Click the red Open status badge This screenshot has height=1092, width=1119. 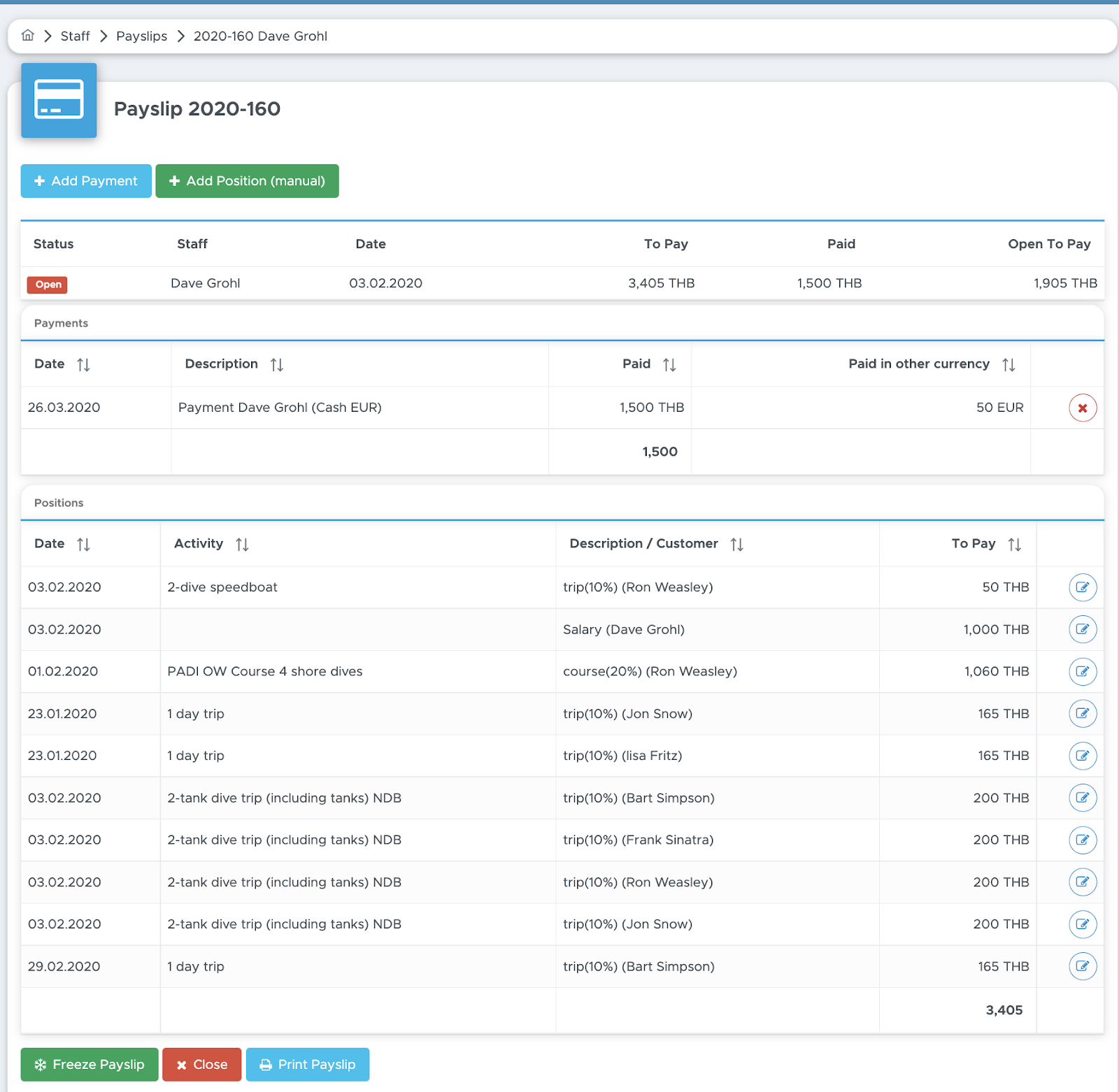[x=48, y=285]
